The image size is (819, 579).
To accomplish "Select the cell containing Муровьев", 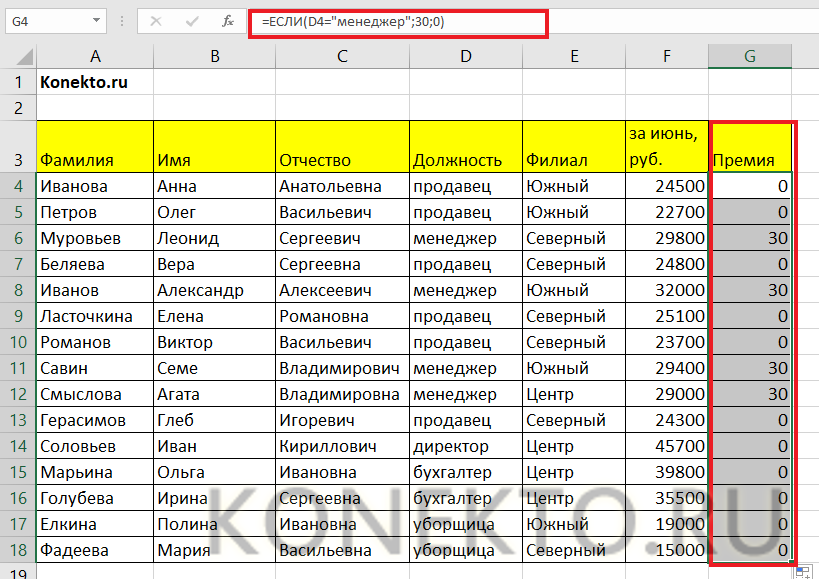I will coord(94,238).
